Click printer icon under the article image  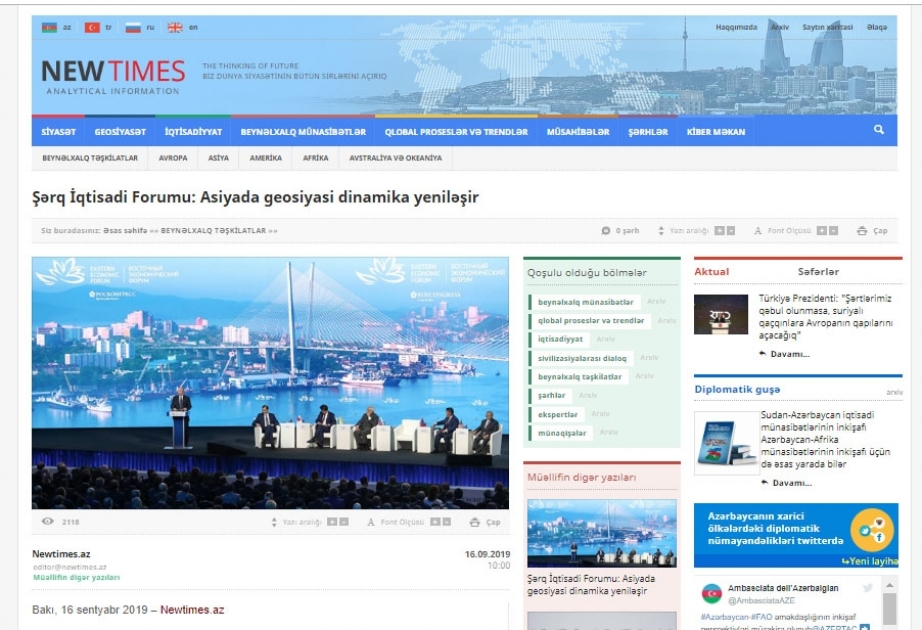475,522
